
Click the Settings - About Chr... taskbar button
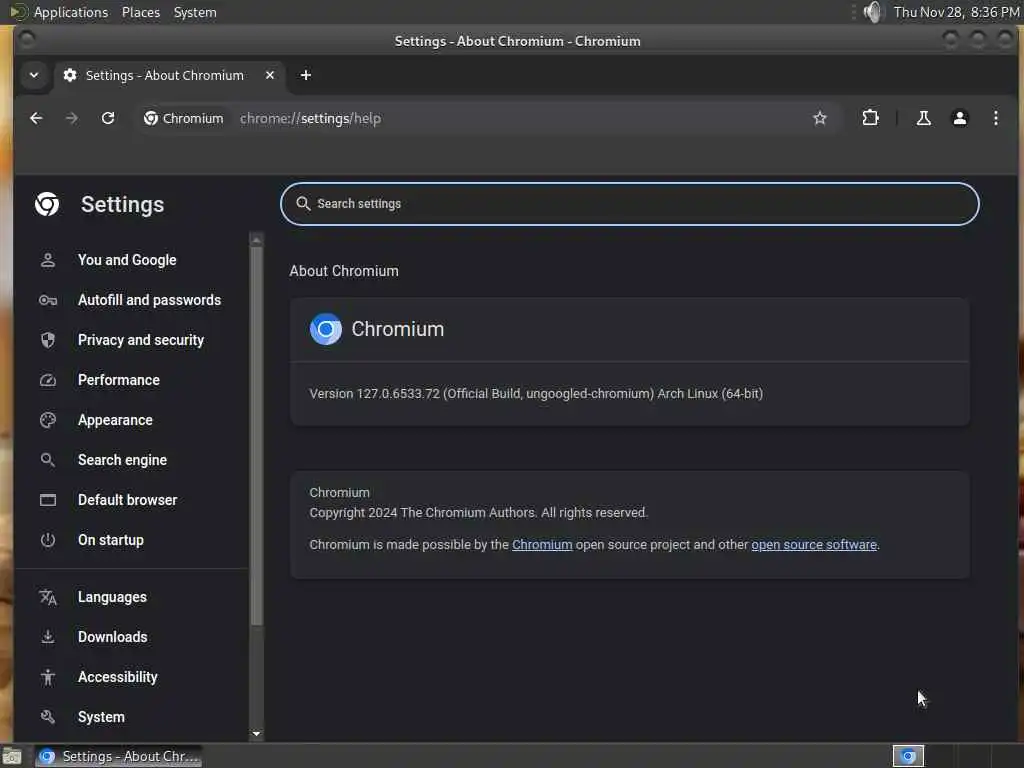click(118, 756)
